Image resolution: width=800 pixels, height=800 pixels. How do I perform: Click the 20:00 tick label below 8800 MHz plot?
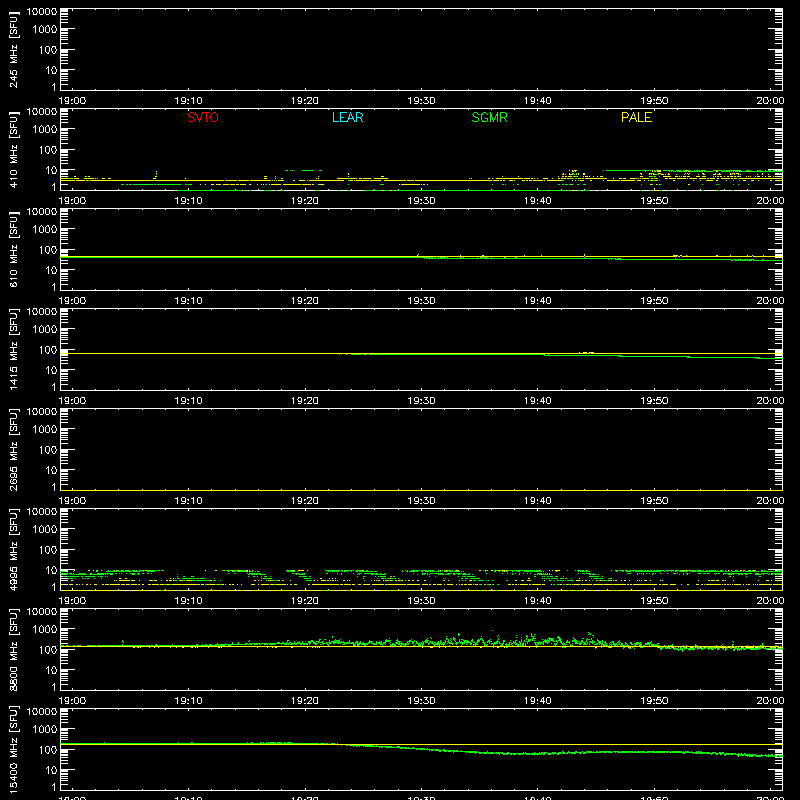click(x=770, y=701)
